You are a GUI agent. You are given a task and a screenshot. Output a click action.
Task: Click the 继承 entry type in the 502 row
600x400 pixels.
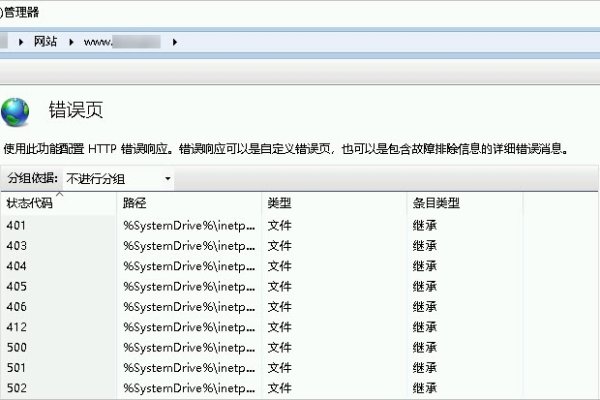point(425,388)
